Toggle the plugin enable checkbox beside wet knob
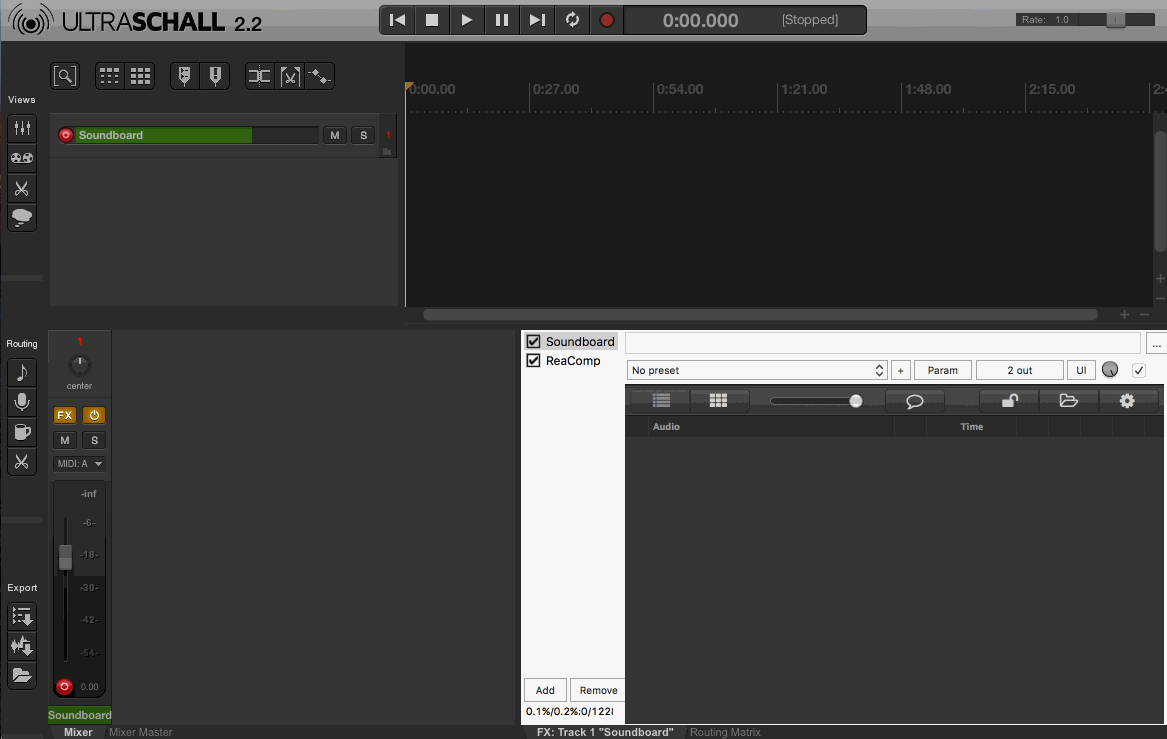 pos(1139,370)
